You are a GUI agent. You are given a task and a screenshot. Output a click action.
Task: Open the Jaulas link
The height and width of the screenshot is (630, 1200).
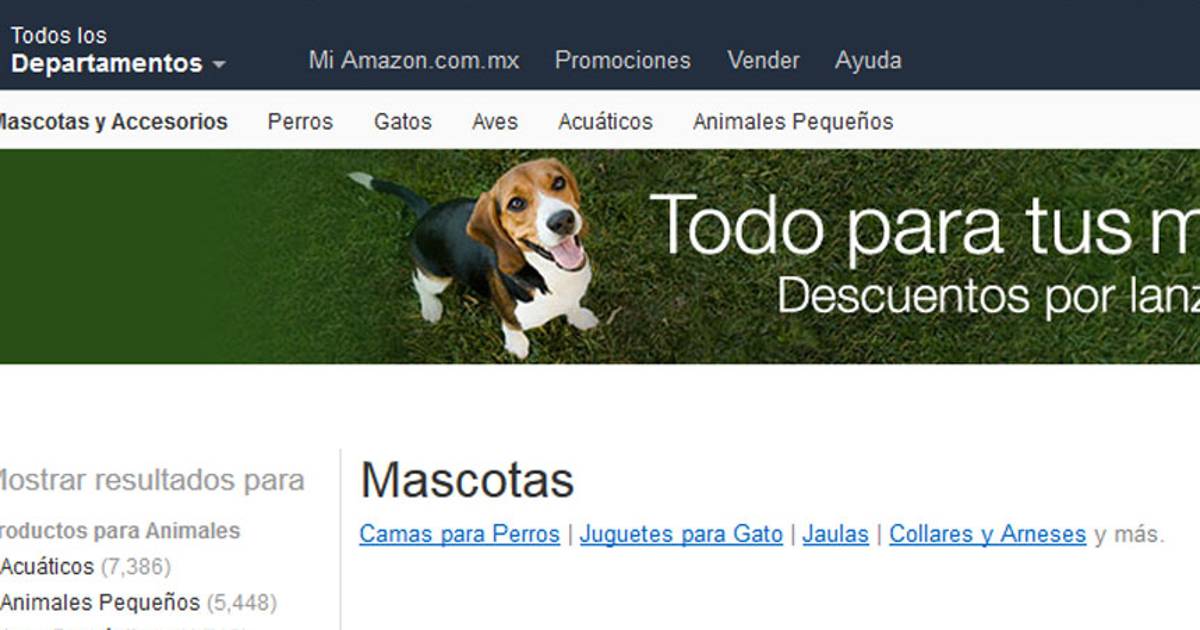coord(835,534)
